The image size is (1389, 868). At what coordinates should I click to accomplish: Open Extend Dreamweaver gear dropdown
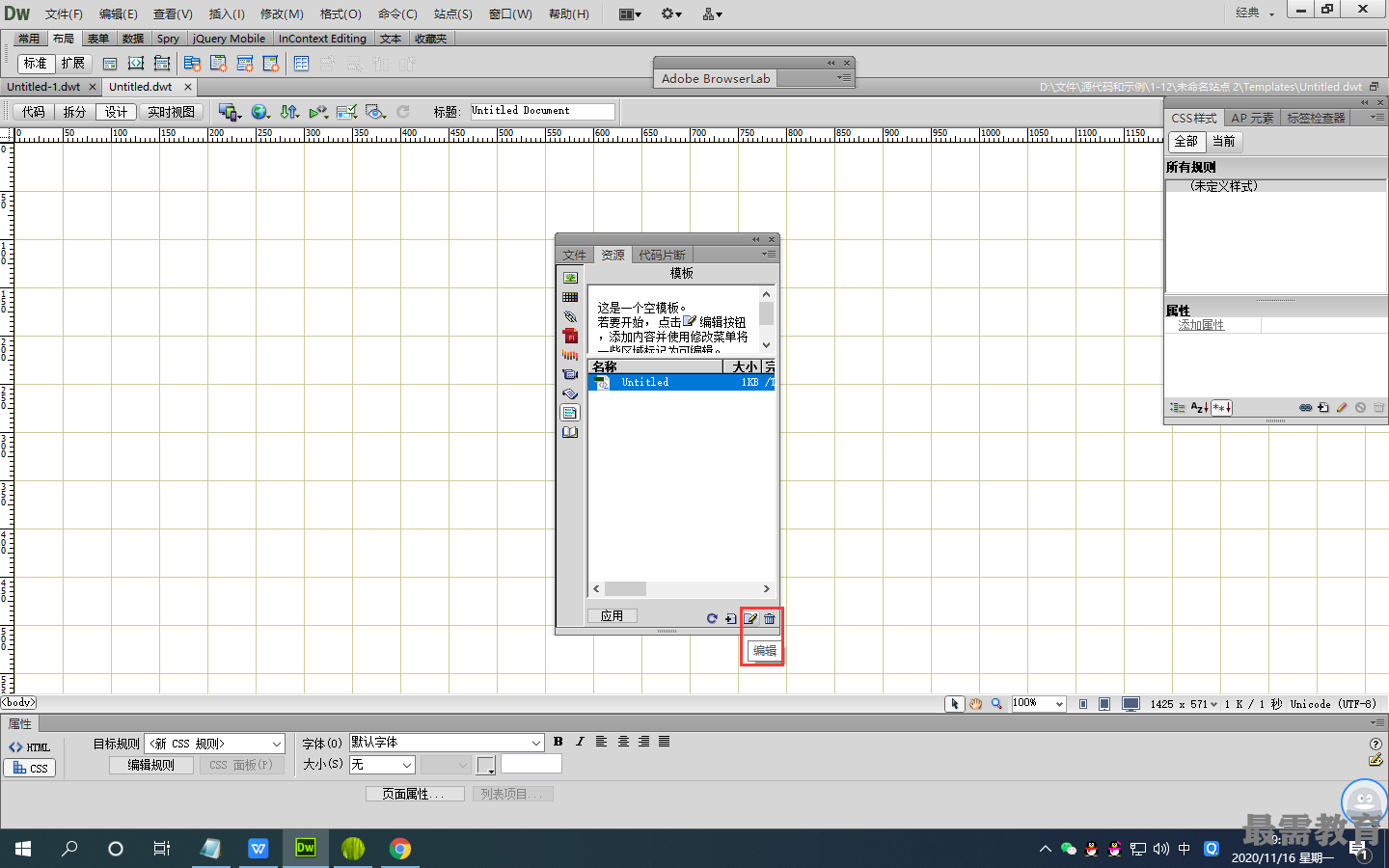coord(671,14)
